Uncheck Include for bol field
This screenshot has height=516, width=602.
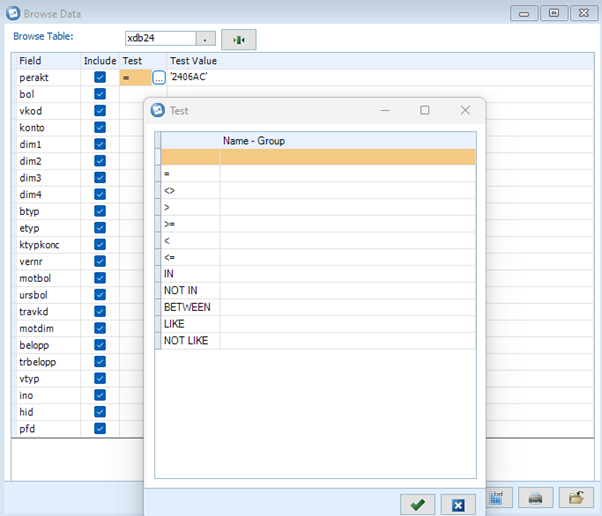(100, 94)
